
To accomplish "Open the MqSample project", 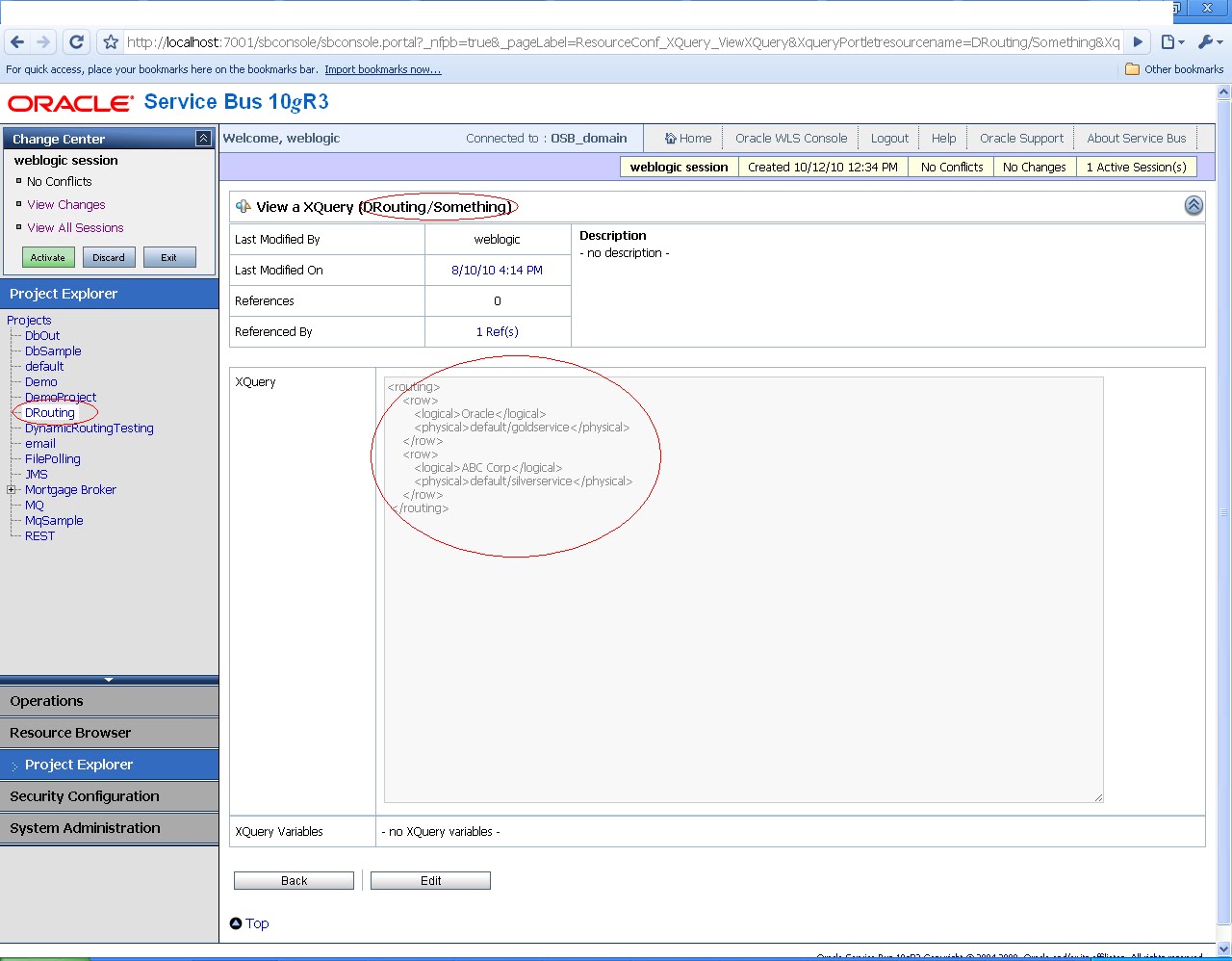I will pyautogui.click(x=54, y=521).
